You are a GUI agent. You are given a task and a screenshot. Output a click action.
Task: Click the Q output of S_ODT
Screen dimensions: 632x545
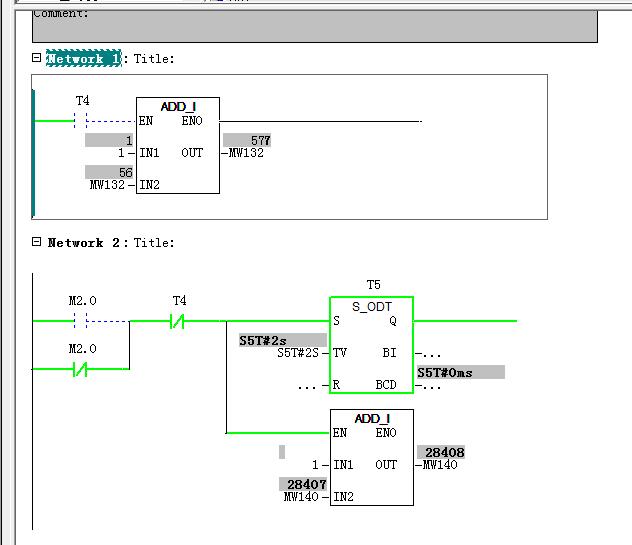[393, 321]
